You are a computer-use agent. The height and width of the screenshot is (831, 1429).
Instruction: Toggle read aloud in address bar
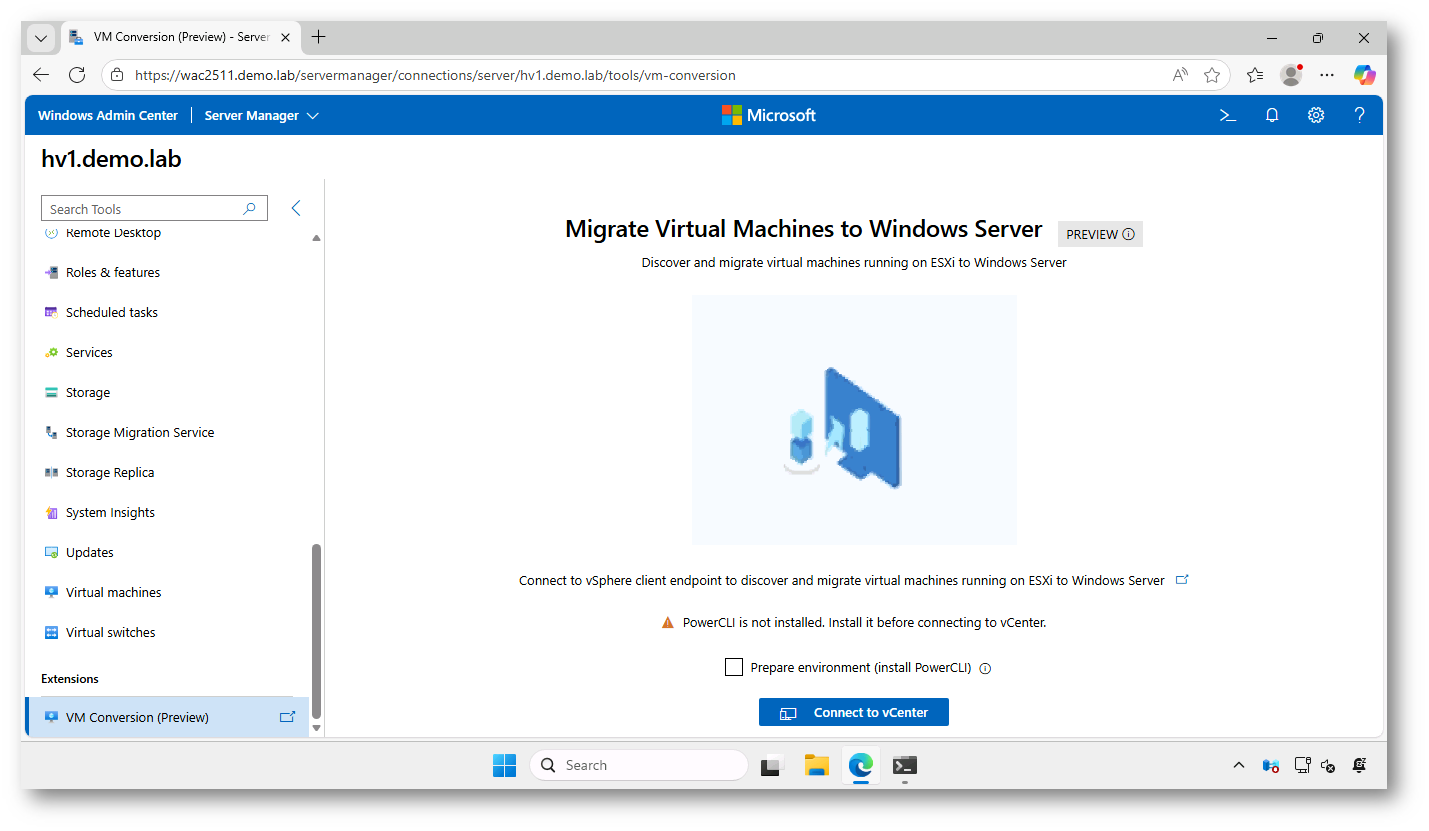[x=1180, y=75]
